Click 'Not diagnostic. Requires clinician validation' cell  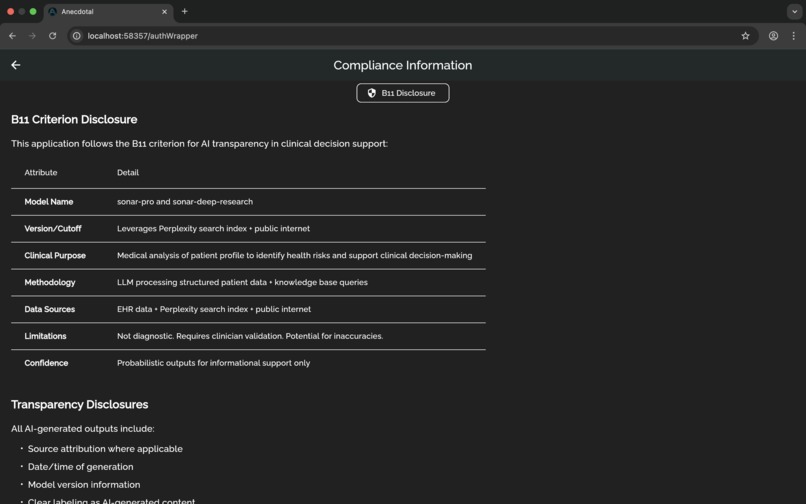click(x=250, y=336)
